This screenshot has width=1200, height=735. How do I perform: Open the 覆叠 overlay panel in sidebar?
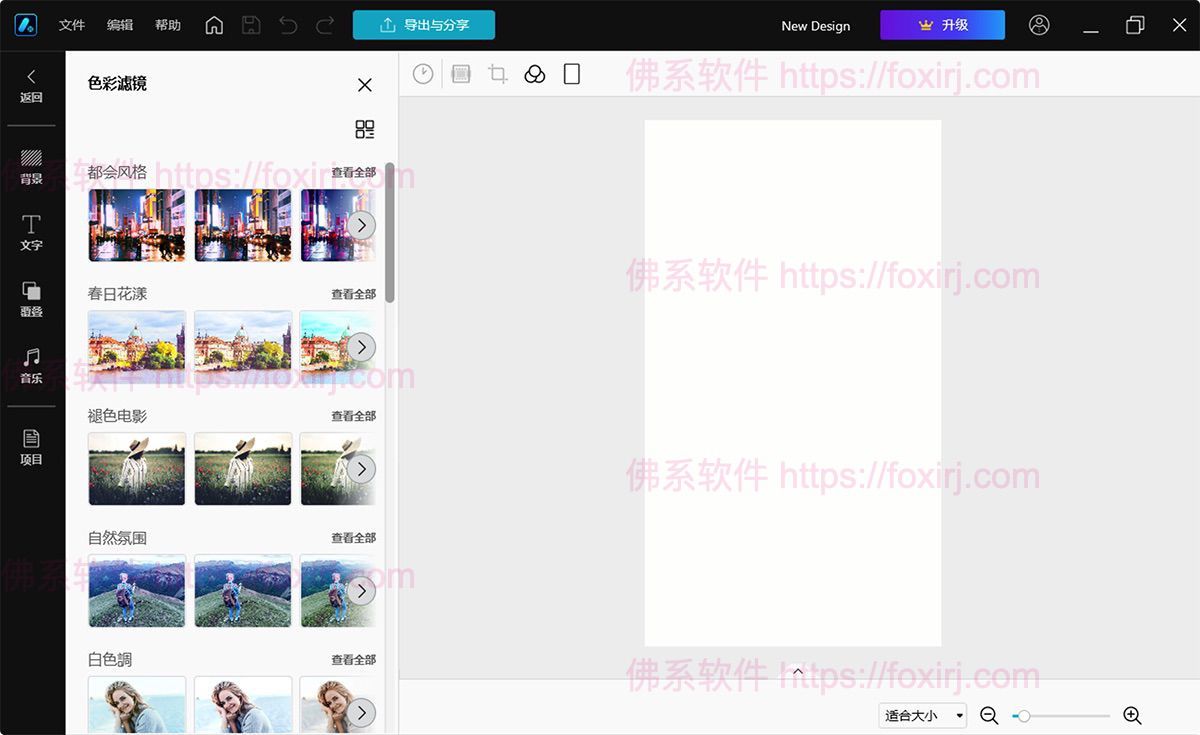coord(30,301)
